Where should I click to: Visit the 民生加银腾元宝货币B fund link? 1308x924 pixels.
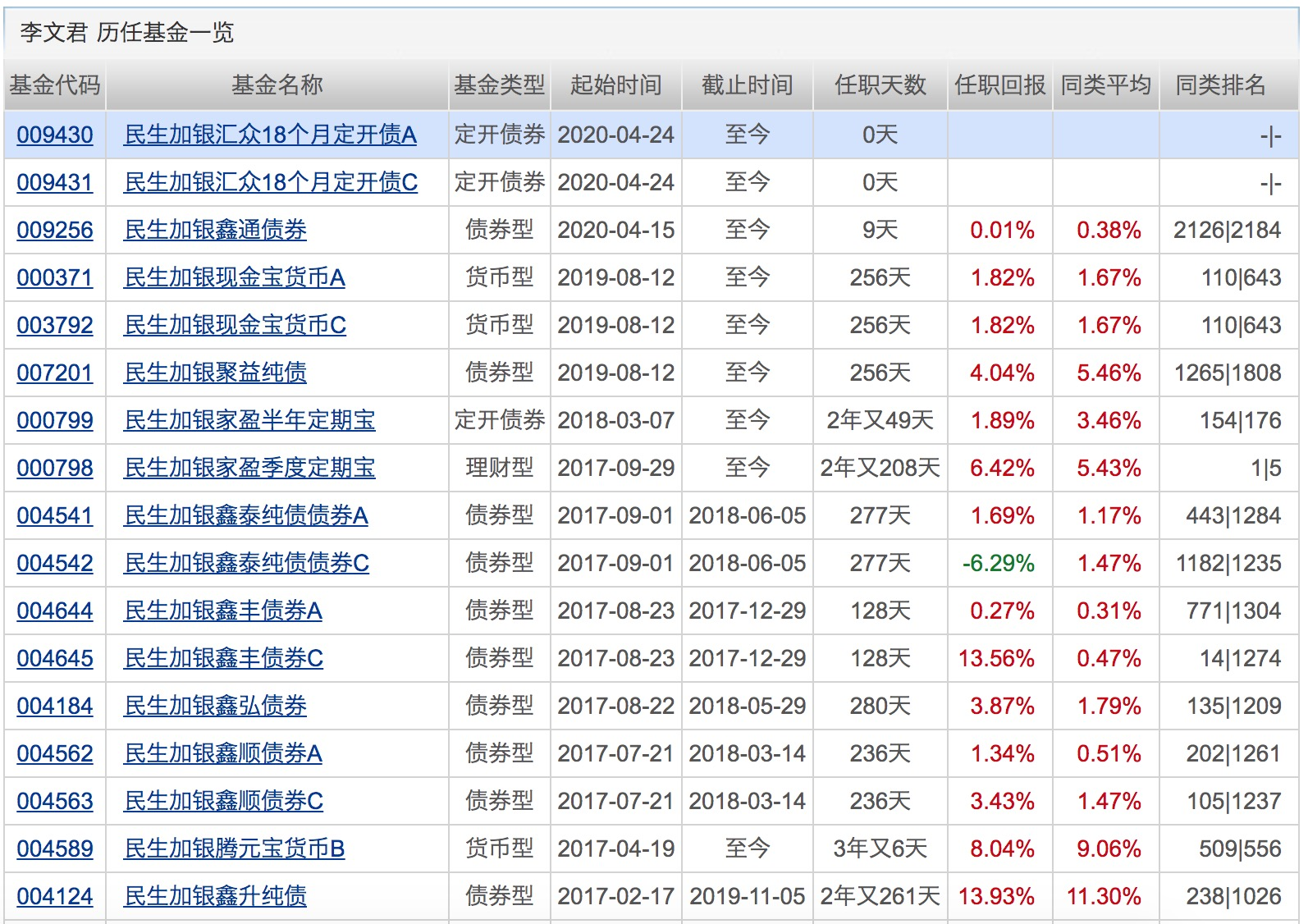[x=235, y=849]
